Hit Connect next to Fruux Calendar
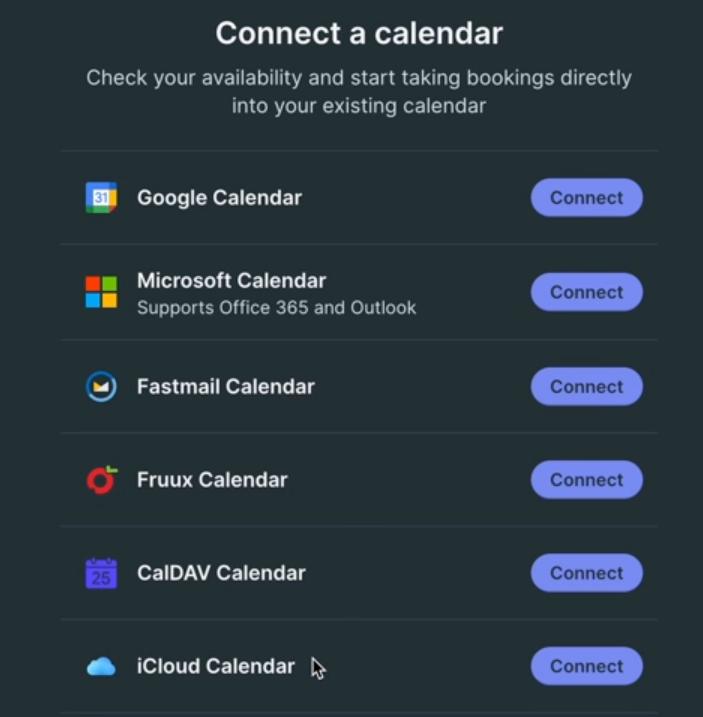The width and height of the screenshot is (703, 717). click(586, 480)
